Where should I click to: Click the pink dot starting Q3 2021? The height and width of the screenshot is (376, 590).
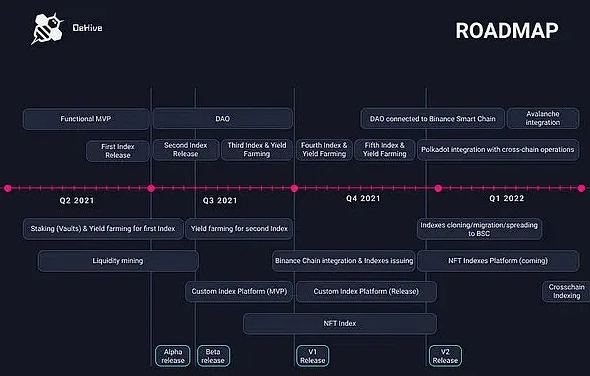coord(151,188)
